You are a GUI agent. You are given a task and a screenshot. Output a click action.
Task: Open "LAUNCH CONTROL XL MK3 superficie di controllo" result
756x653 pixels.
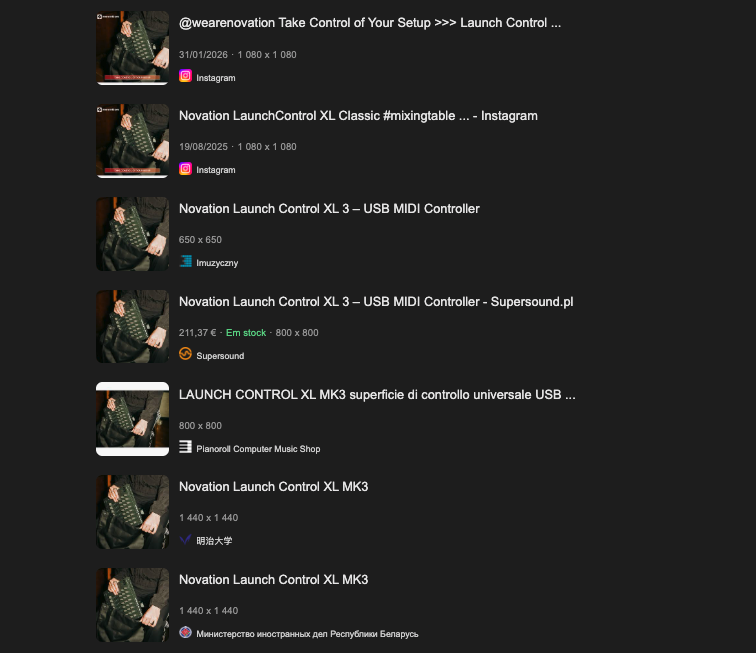(x=377, y=395)
